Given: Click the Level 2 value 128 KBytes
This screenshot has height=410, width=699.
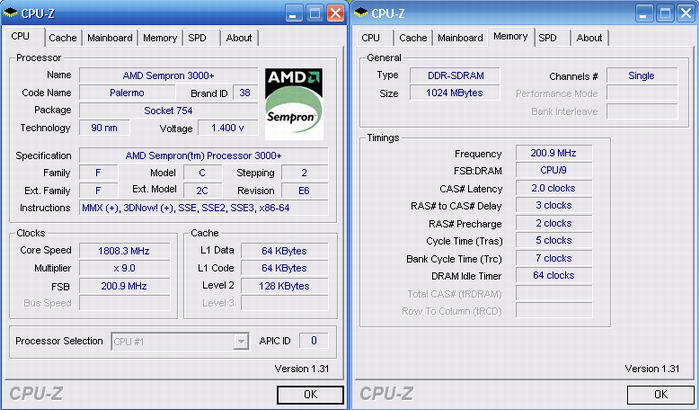Looking at the screenshot, I should click(x=284, y=286).
